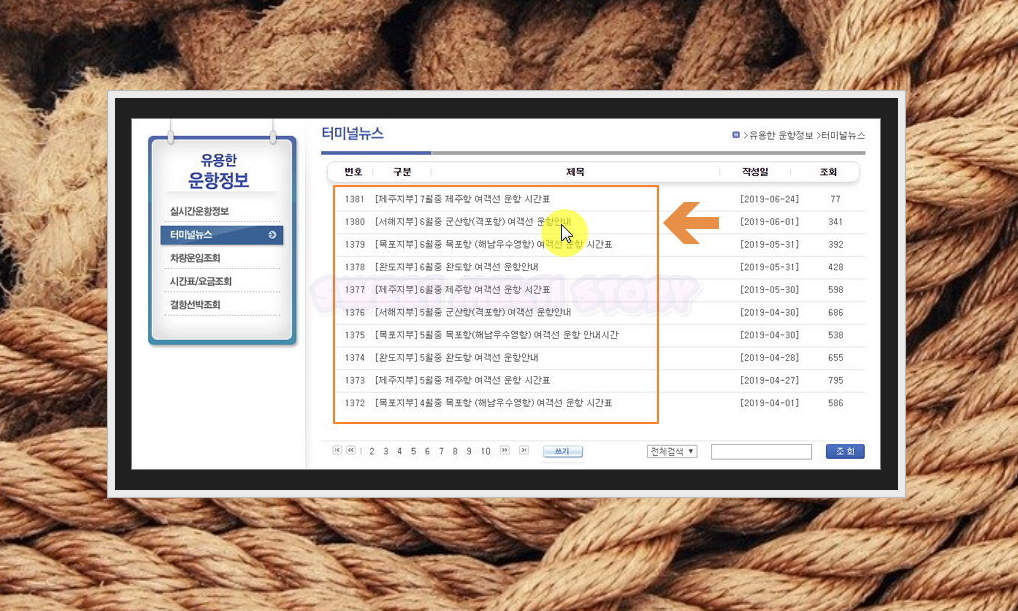Go to page 7

point(441,451)
